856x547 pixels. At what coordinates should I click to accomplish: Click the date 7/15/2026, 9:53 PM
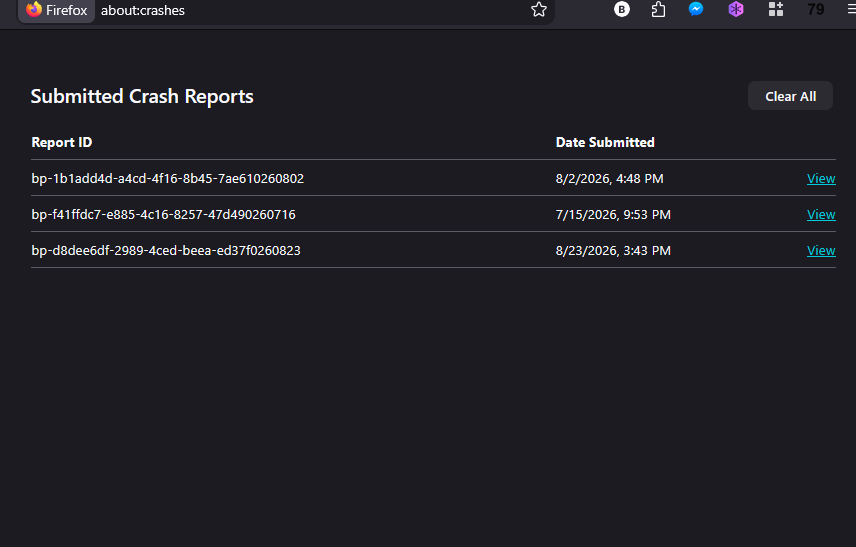tap(613, 215)
